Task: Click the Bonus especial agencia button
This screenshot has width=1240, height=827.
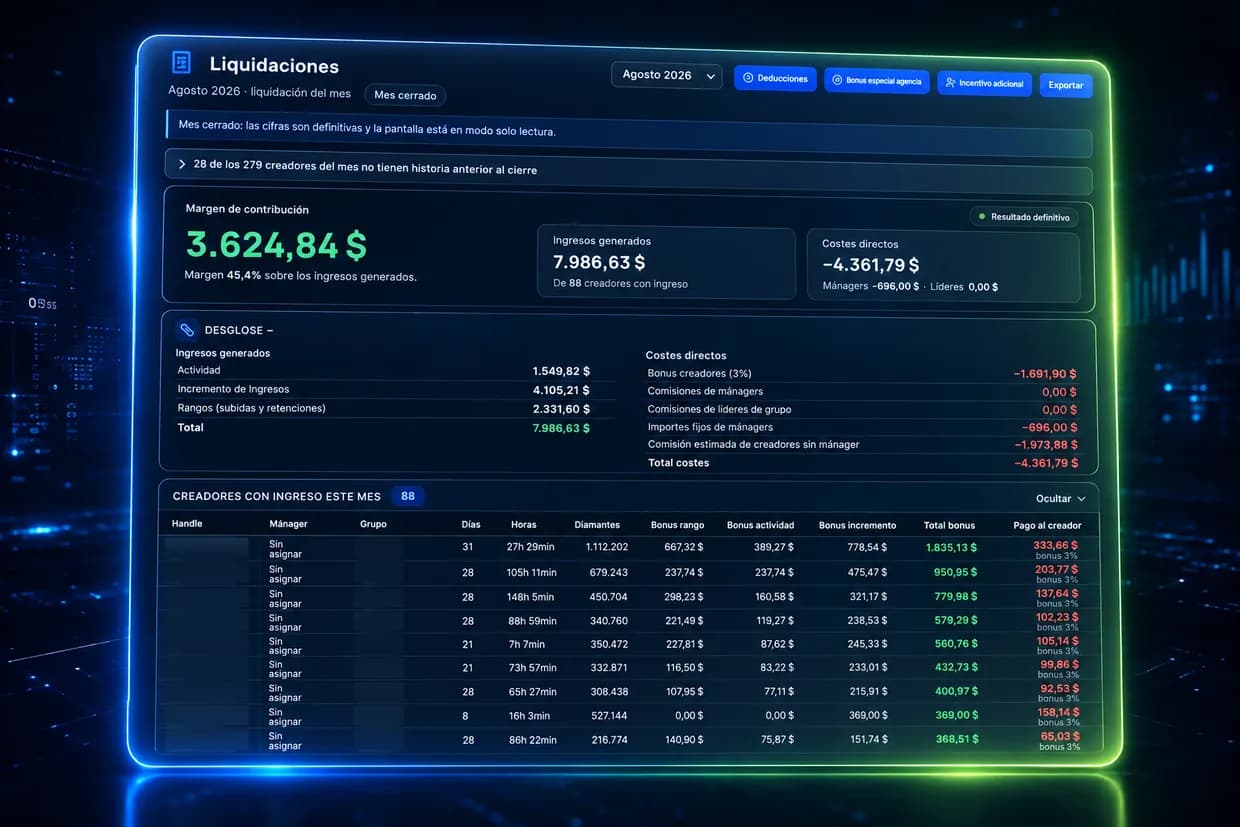Action: [x=877, y=81]
